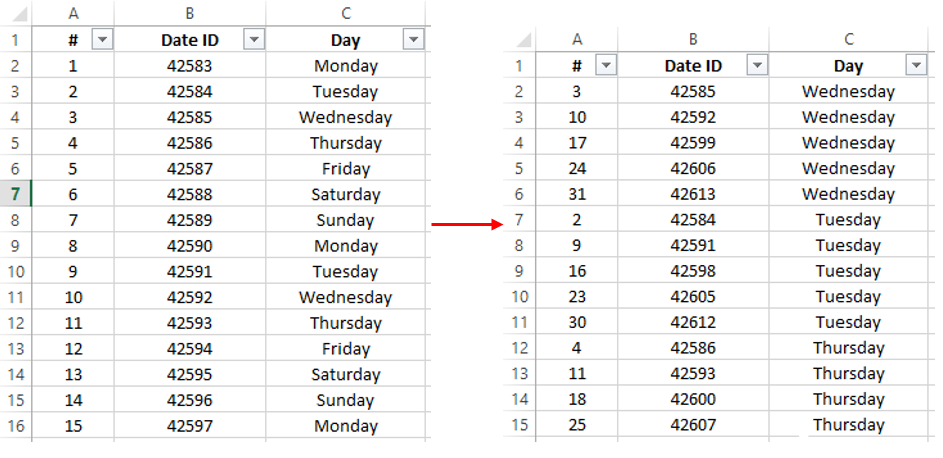The image size is (943, 458).
Task: Open Day filter dropdown in left table
Action: [413, 40]
